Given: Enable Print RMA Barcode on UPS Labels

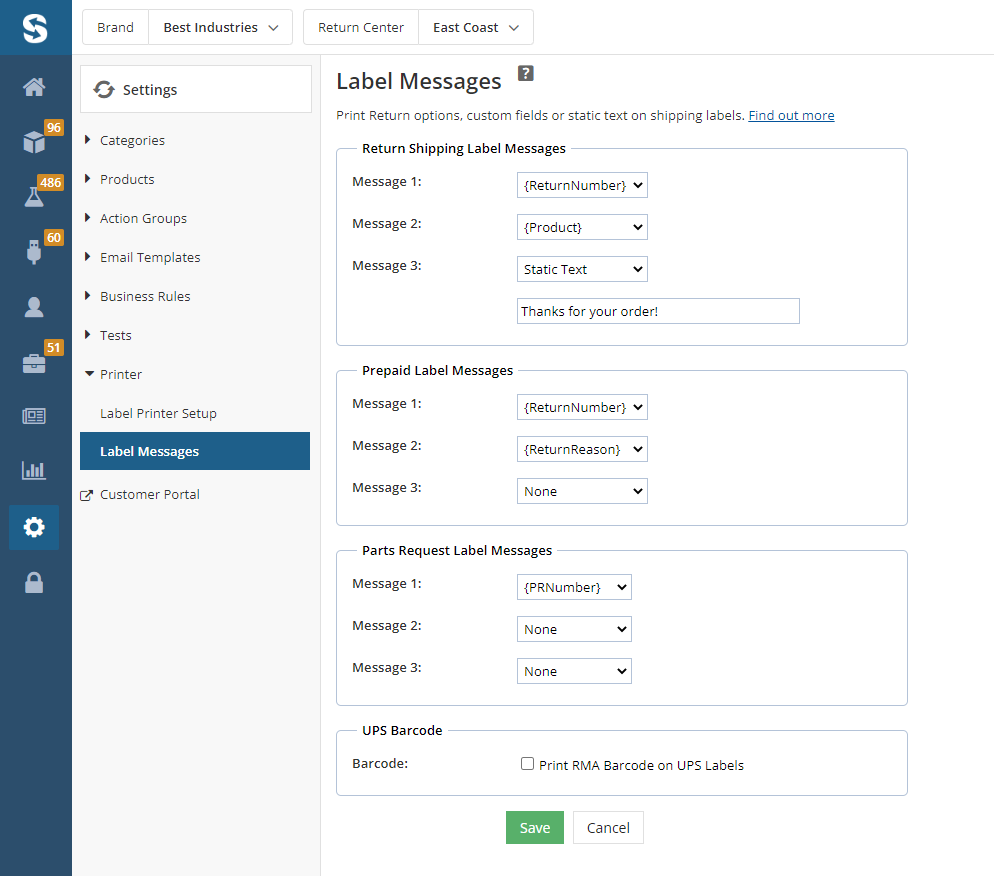Looking at the screenshot, I should click(527, 764).
